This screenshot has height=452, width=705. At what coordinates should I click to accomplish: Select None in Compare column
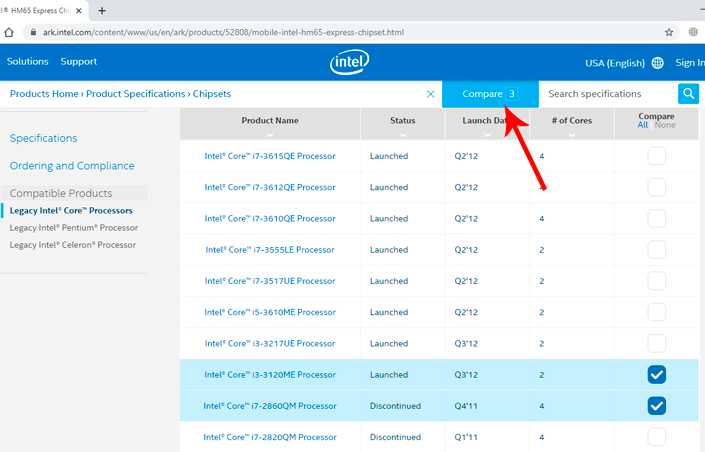coord(665,125)
